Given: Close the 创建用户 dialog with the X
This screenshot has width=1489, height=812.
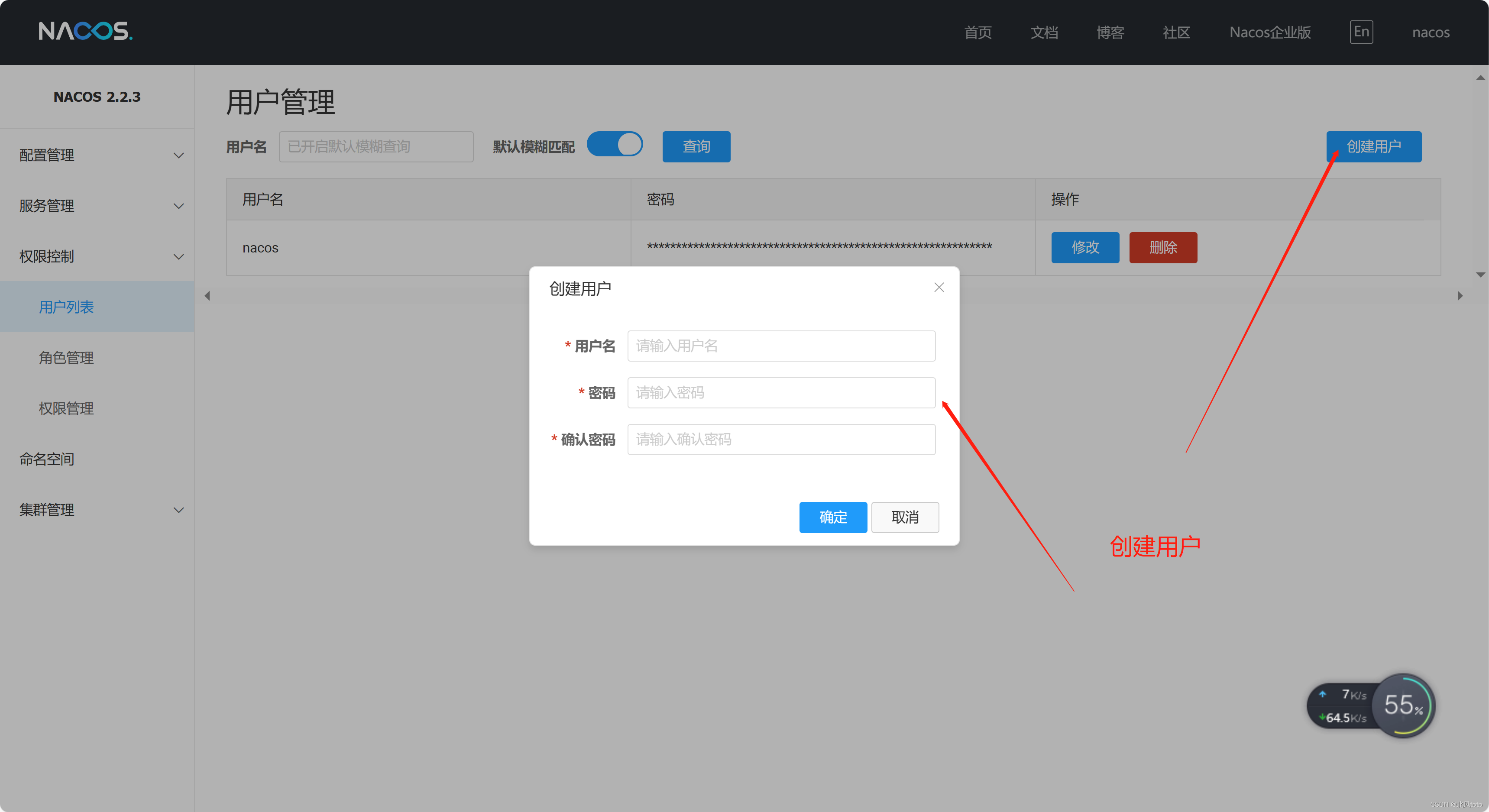Looking at the screenshot, I should point(939,287).
